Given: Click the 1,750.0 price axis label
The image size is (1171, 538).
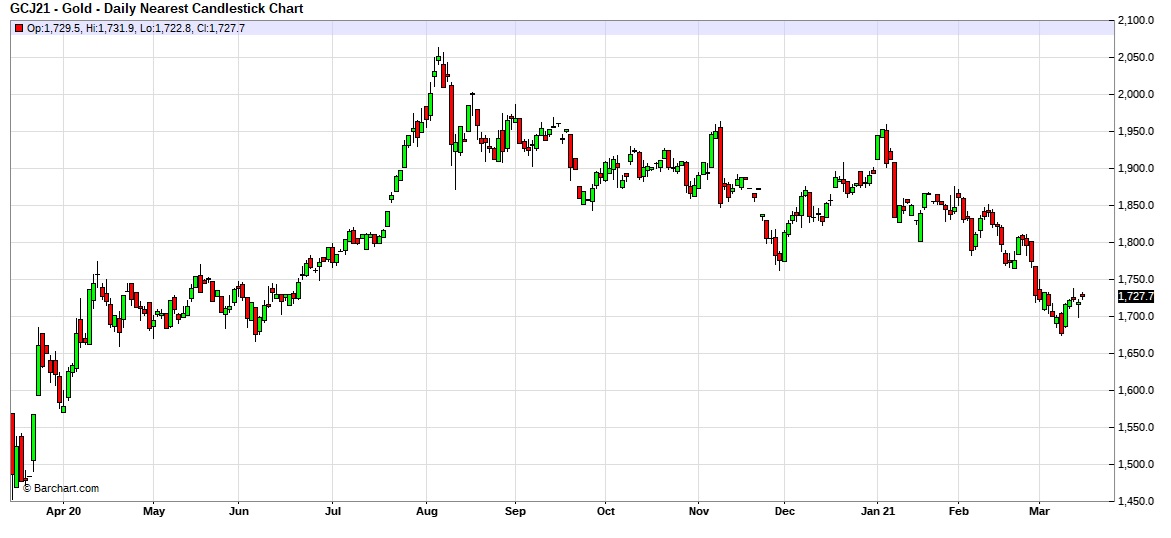Looking at the screenshot, I should tap(1137, 279).
